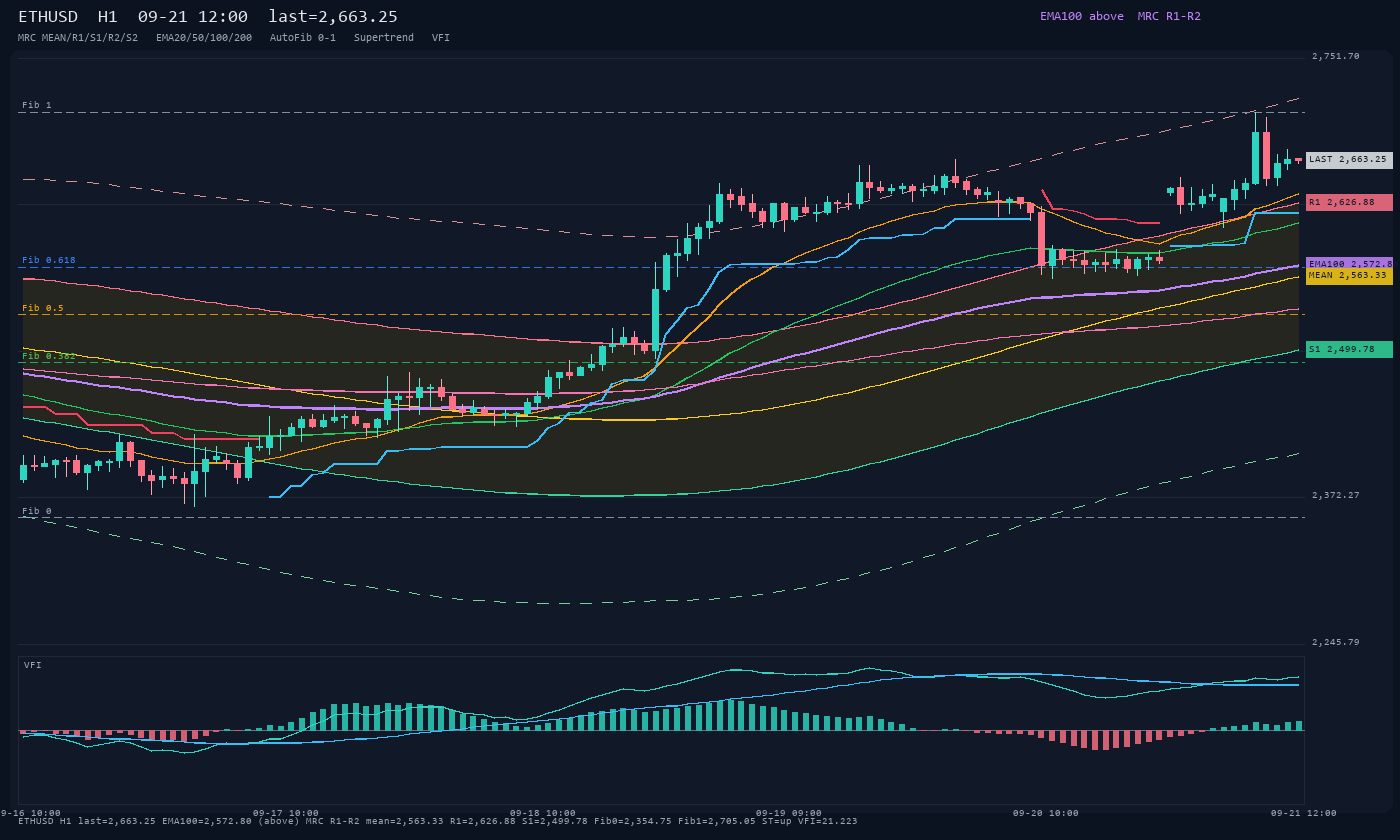This screenshot has height=840, width=1400.
Task: Select the "Fib 0.618" level label
Action: click(49, 260)
